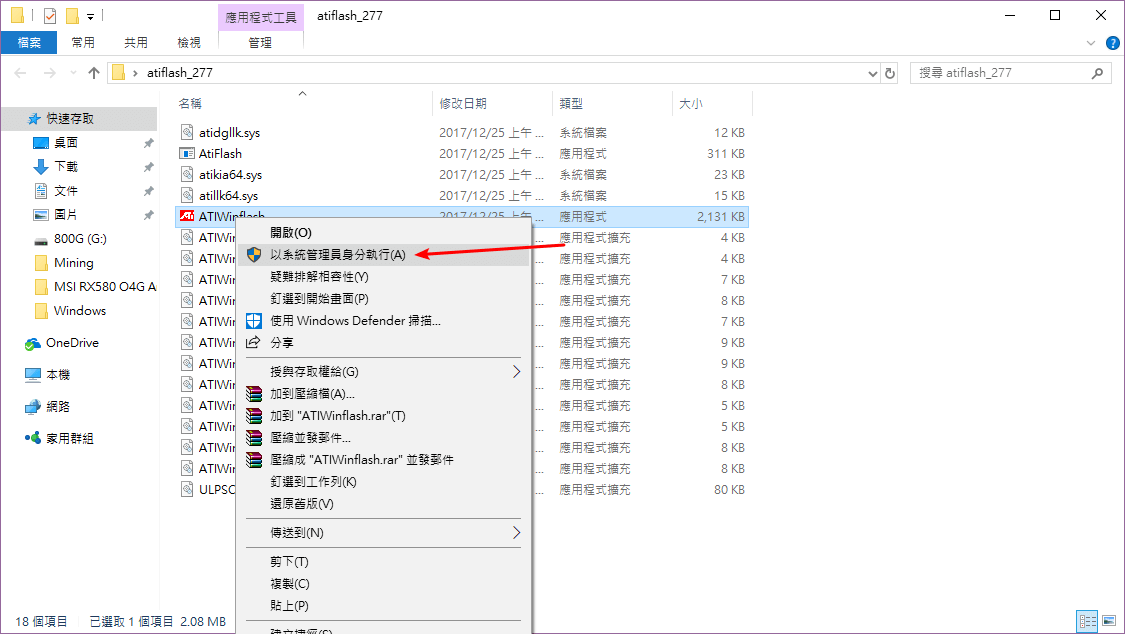Click the Windows Defender scan shield icon
The image size is (1125, 634).
tap(254, 321)
